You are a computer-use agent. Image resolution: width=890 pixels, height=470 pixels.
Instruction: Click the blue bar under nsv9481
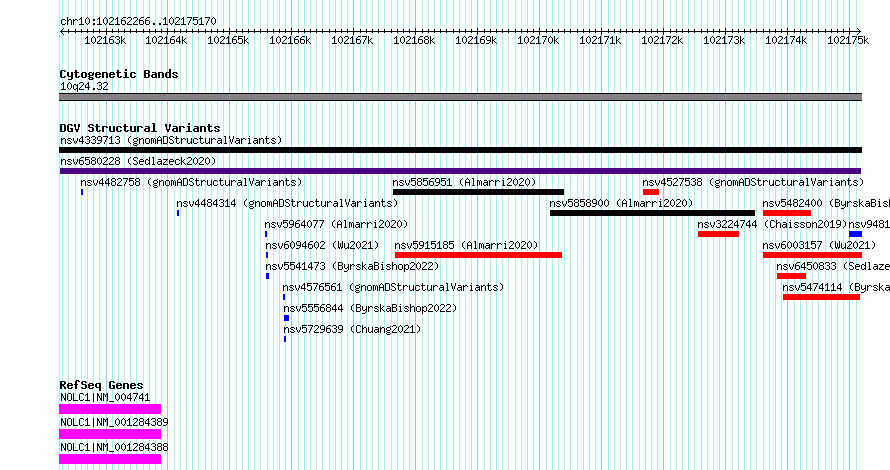(x=855, y=234)
